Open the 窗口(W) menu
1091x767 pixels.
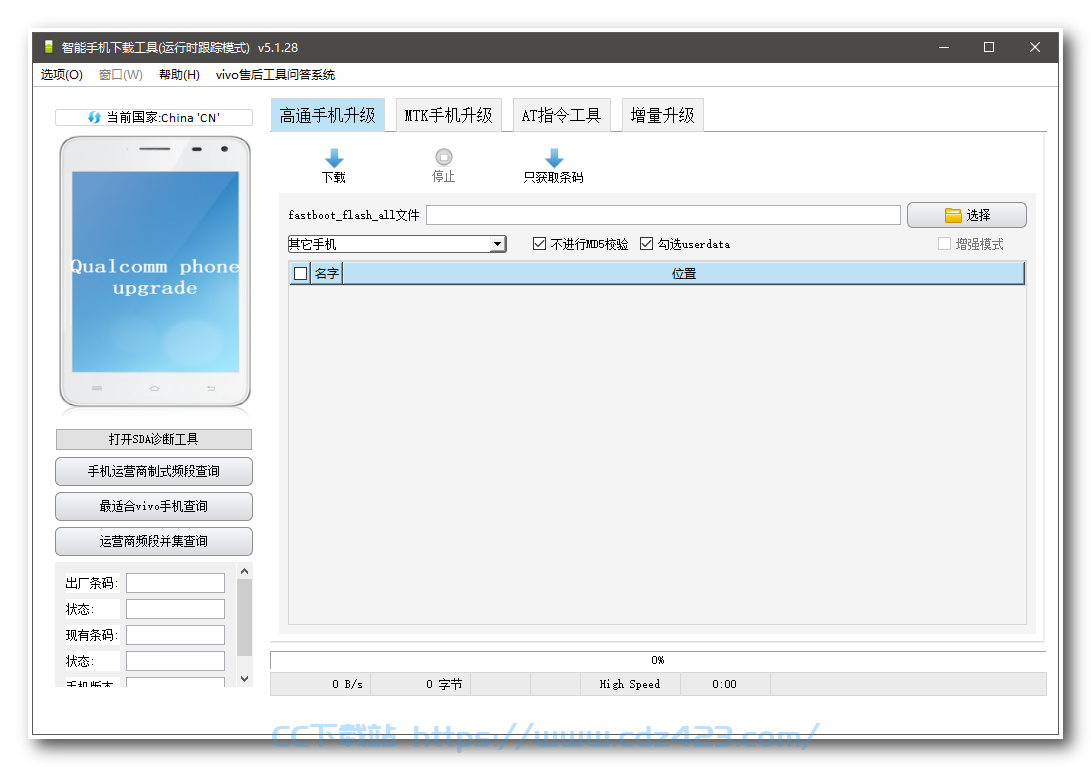pyautogui.click(x=120, y=74)
